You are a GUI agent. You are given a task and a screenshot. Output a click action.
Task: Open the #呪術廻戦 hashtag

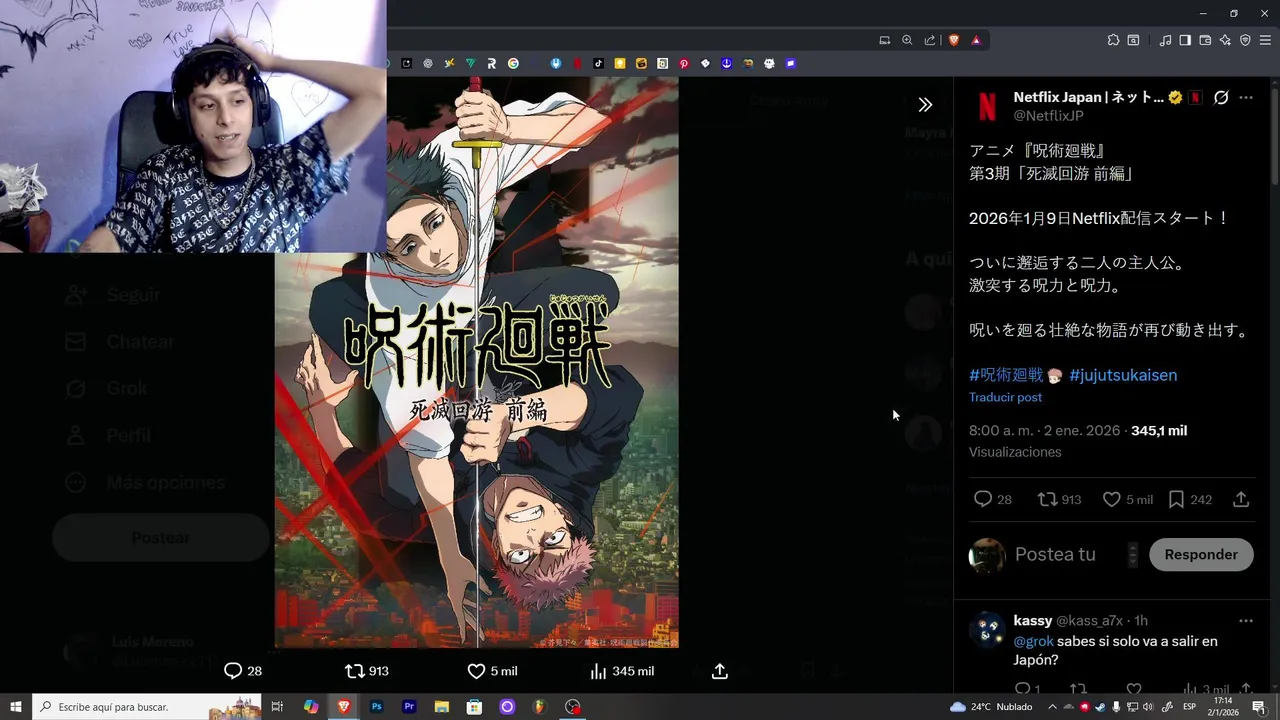[x=1006, y=375]
